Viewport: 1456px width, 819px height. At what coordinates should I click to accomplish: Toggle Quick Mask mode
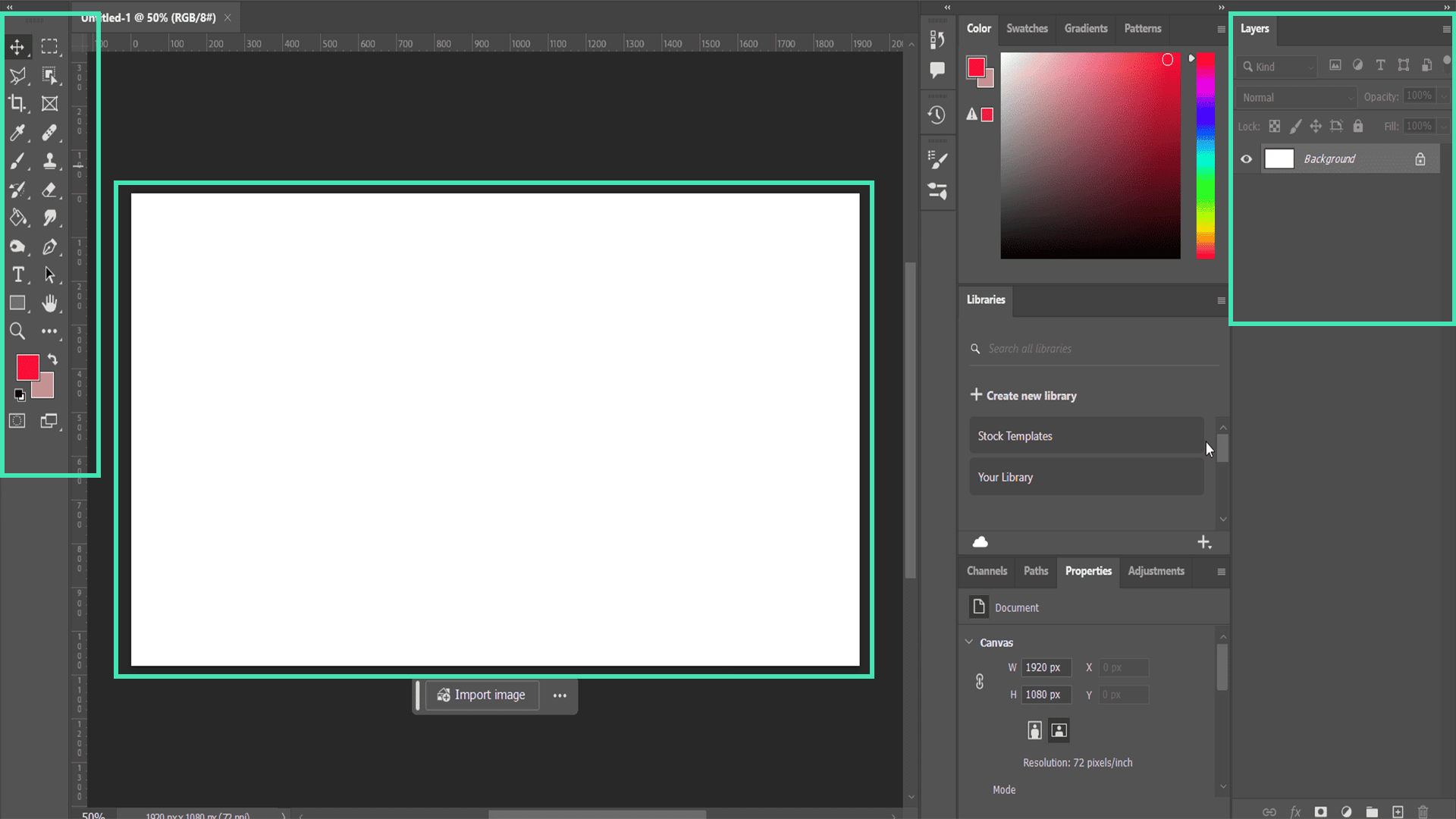(x=17, y=421)
